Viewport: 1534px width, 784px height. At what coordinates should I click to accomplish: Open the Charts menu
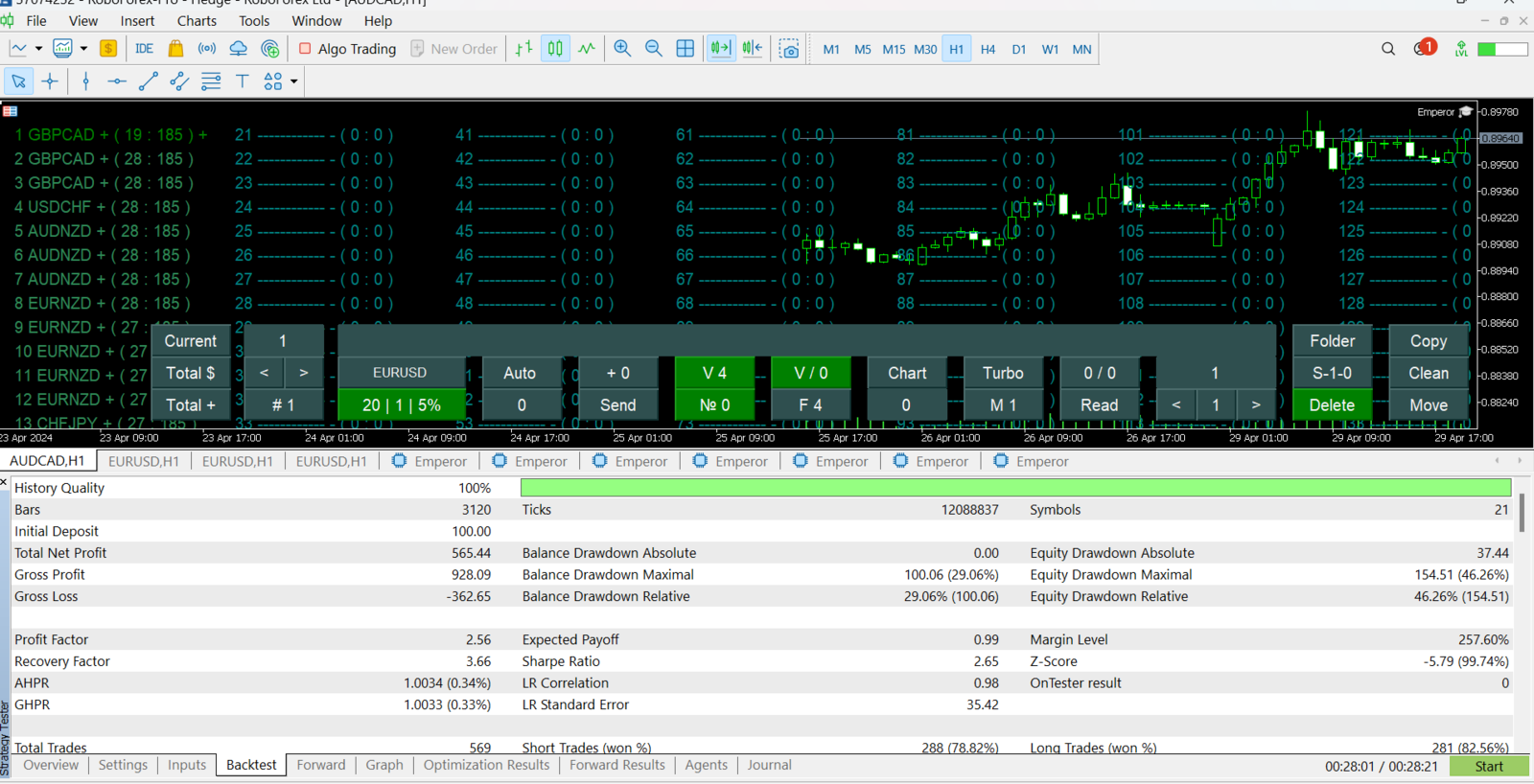pos(197,20)
